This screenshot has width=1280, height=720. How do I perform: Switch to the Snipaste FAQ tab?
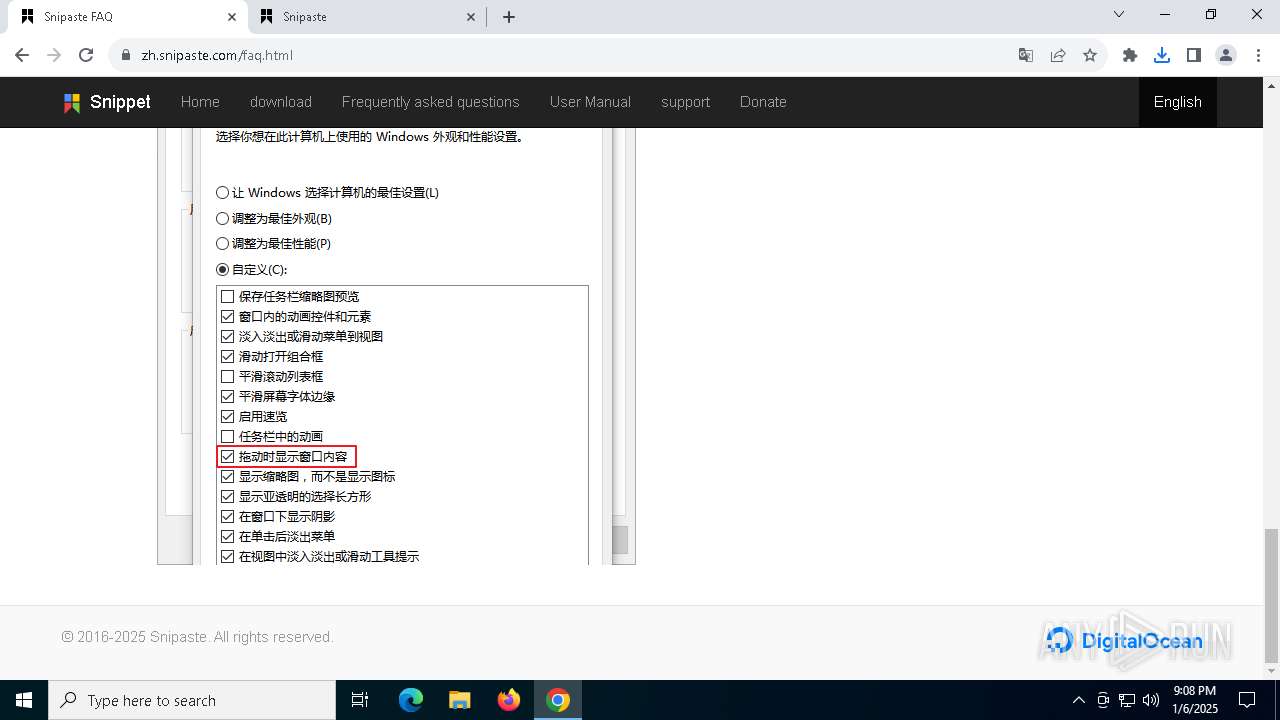coord(128,17)
